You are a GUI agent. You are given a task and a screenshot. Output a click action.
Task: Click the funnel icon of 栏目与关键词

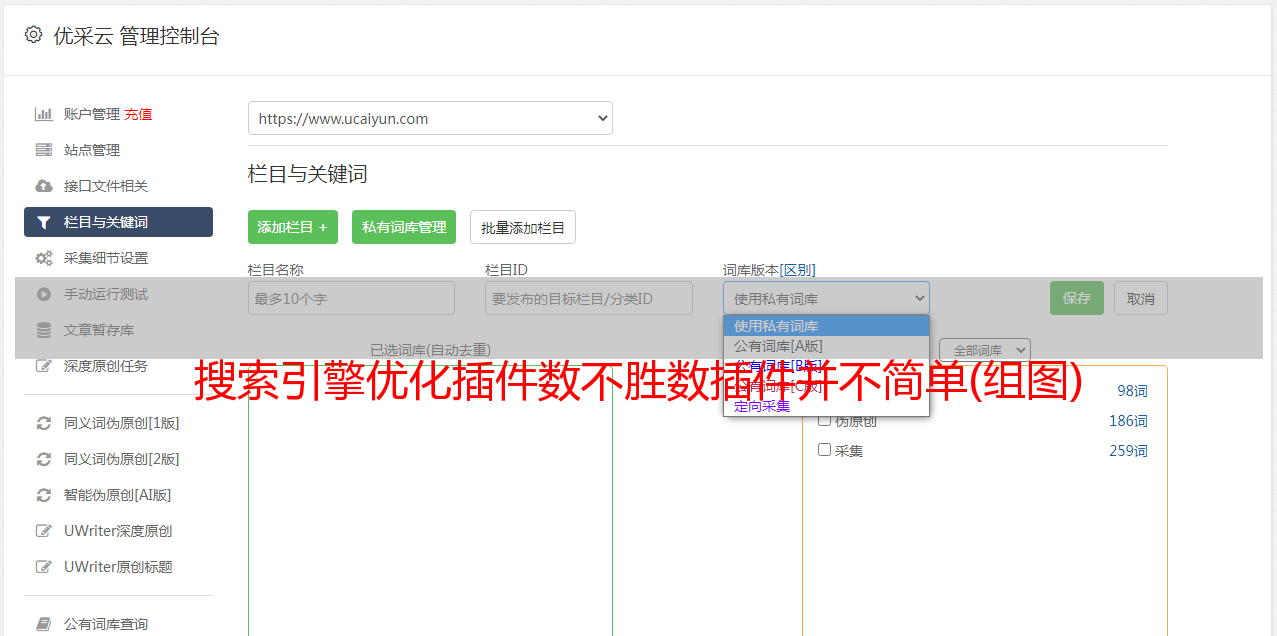tap(43, 222)
